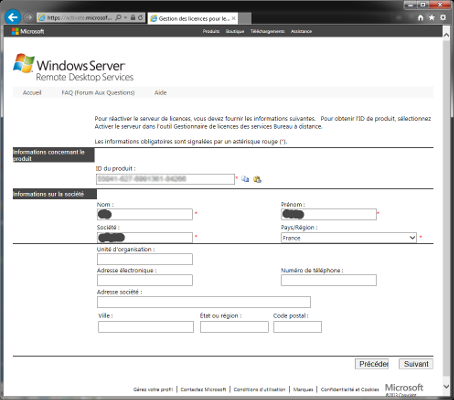Click the Microsoft logo in header bar
The height and width of the screenshot is (400, 454).
coord(28,31)
